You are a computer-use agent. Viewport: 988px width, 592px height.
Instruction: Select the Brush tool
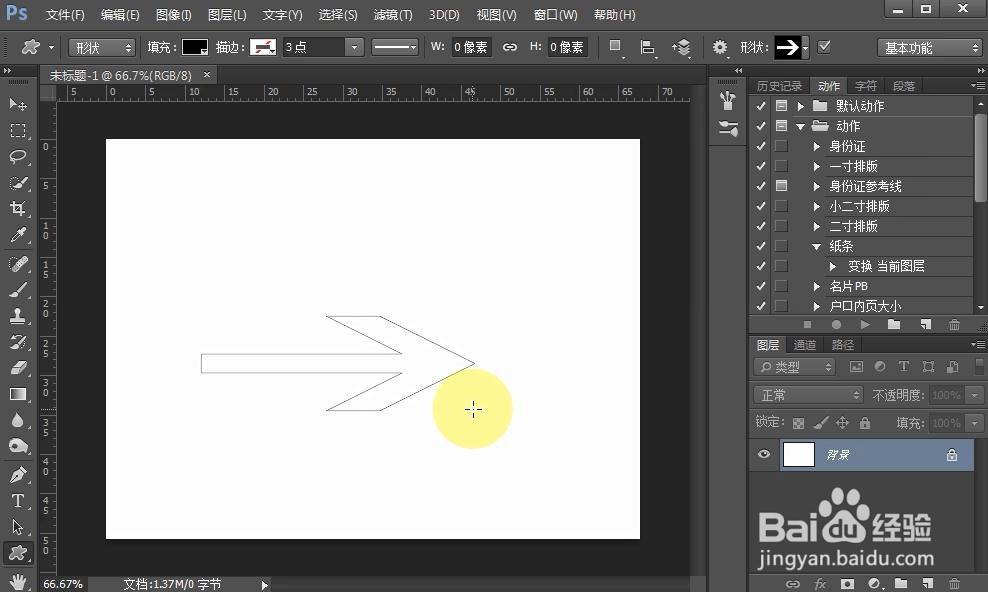coord(18,290)
